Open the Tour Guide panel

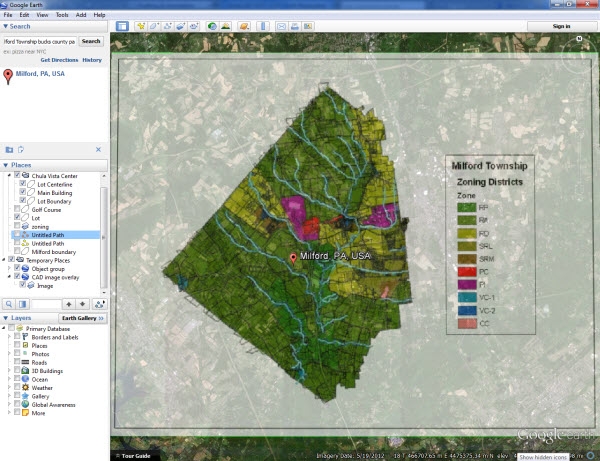click(134, 456)
